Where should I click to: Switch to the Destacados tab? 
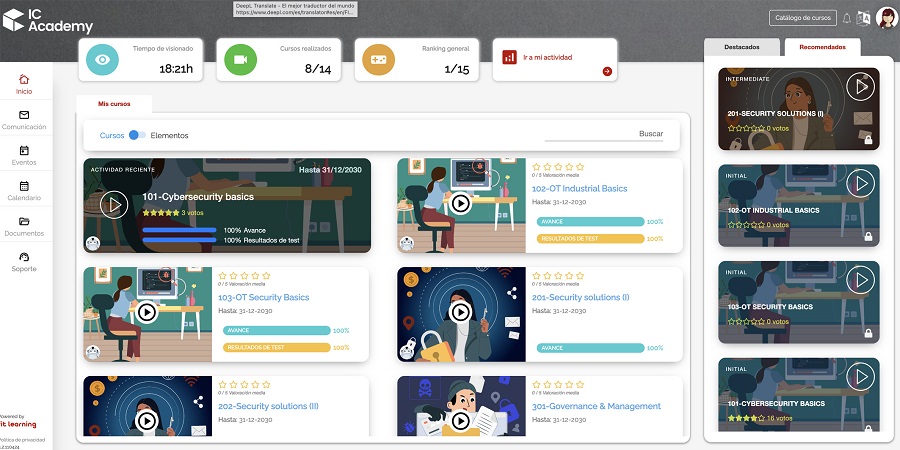click(x=741, y=47)
